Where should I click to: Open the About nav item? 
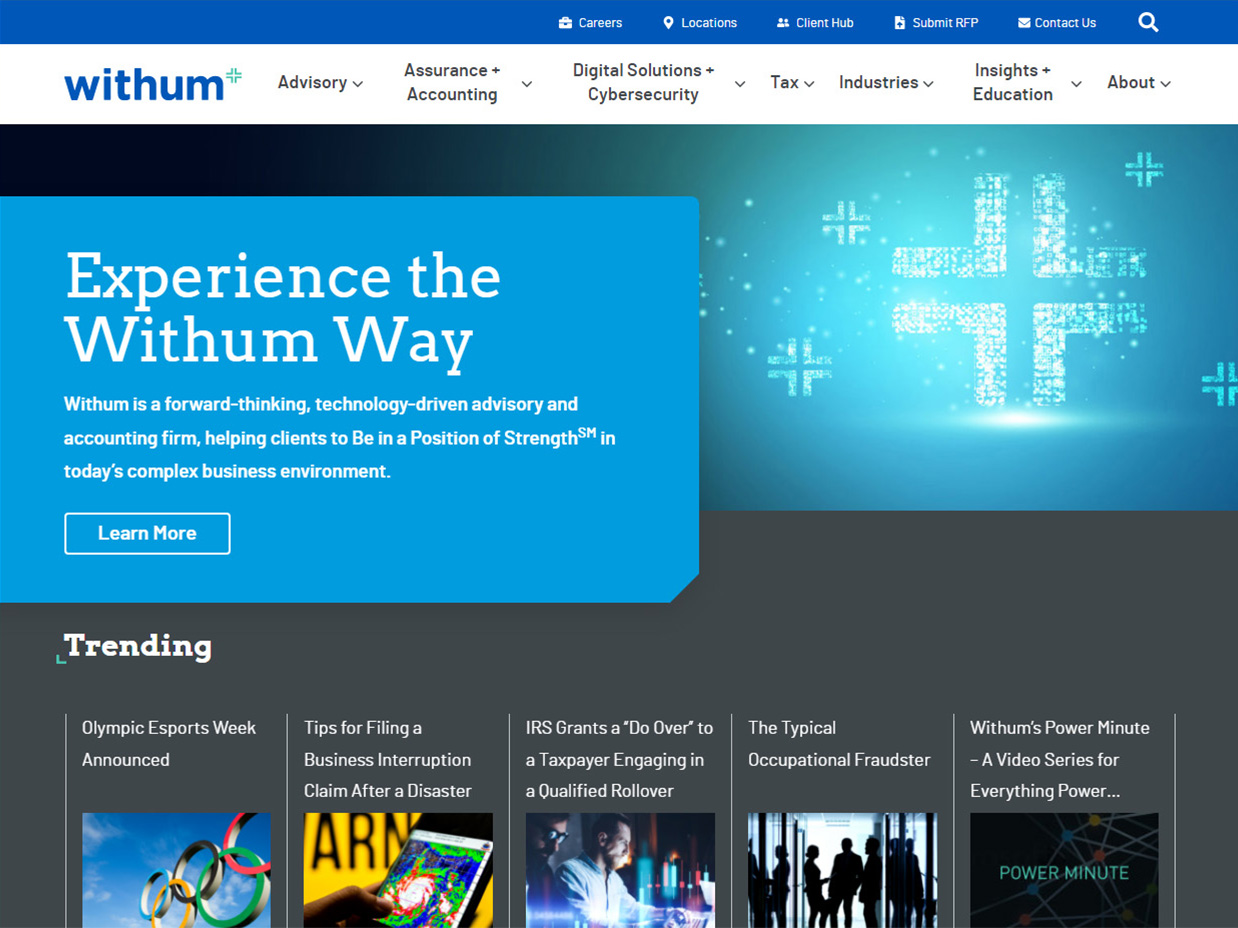coord(1131,83)
